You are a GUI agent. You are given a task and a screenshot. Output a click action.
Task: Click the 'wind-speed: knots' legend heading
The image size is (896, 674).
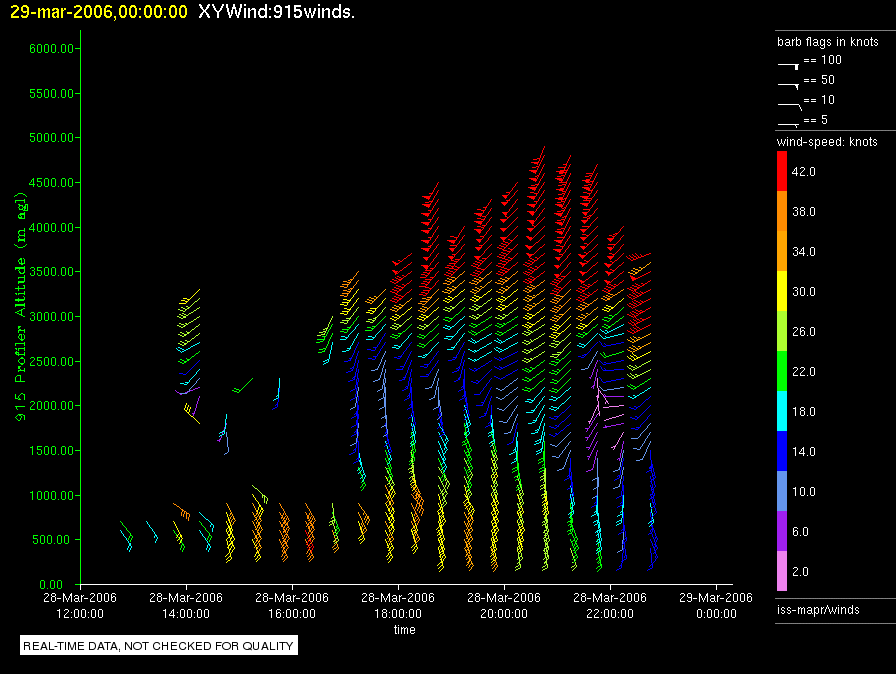coord(827,142)
